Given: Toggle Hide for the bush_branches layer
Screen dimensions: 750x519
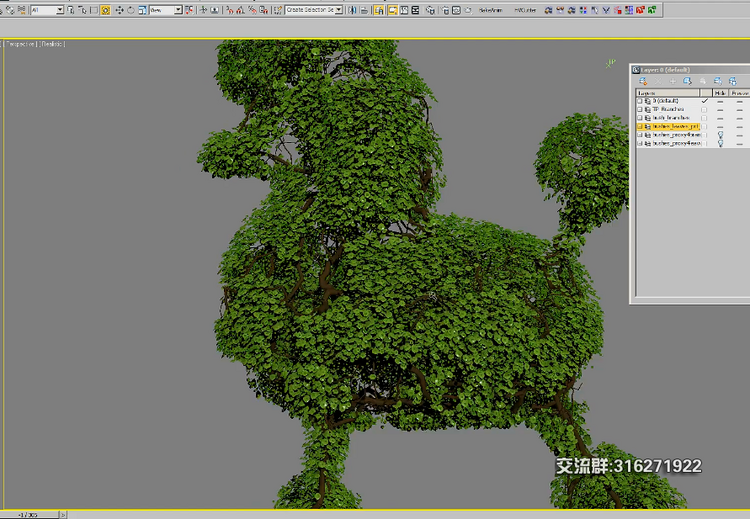Looking at the screenshot, I should (720, 118).
